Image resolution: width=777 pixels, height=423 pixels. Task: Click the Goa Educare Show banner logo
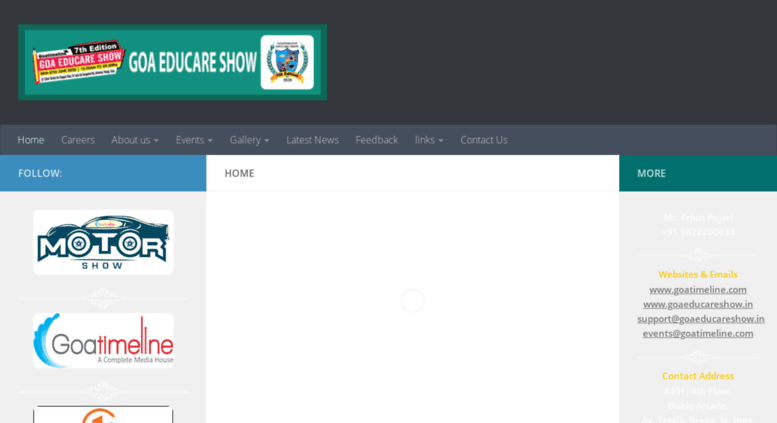(172, 62)
